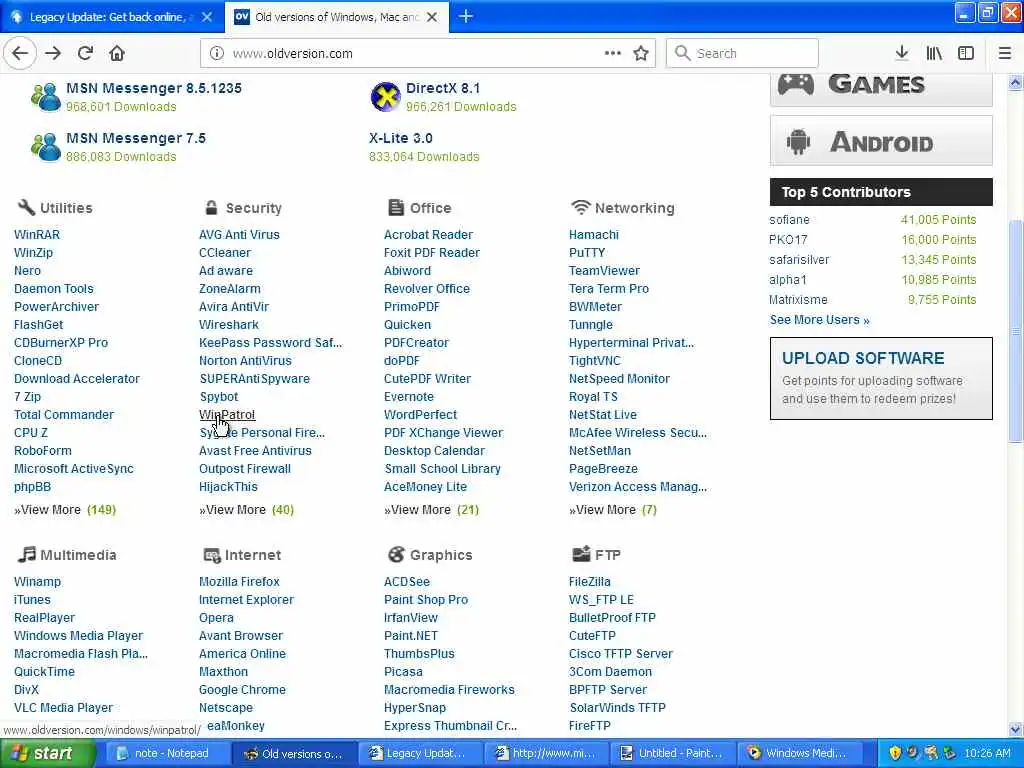Click the DirectX 8.1 icon
1024x768 pixels.
[385, 97]
